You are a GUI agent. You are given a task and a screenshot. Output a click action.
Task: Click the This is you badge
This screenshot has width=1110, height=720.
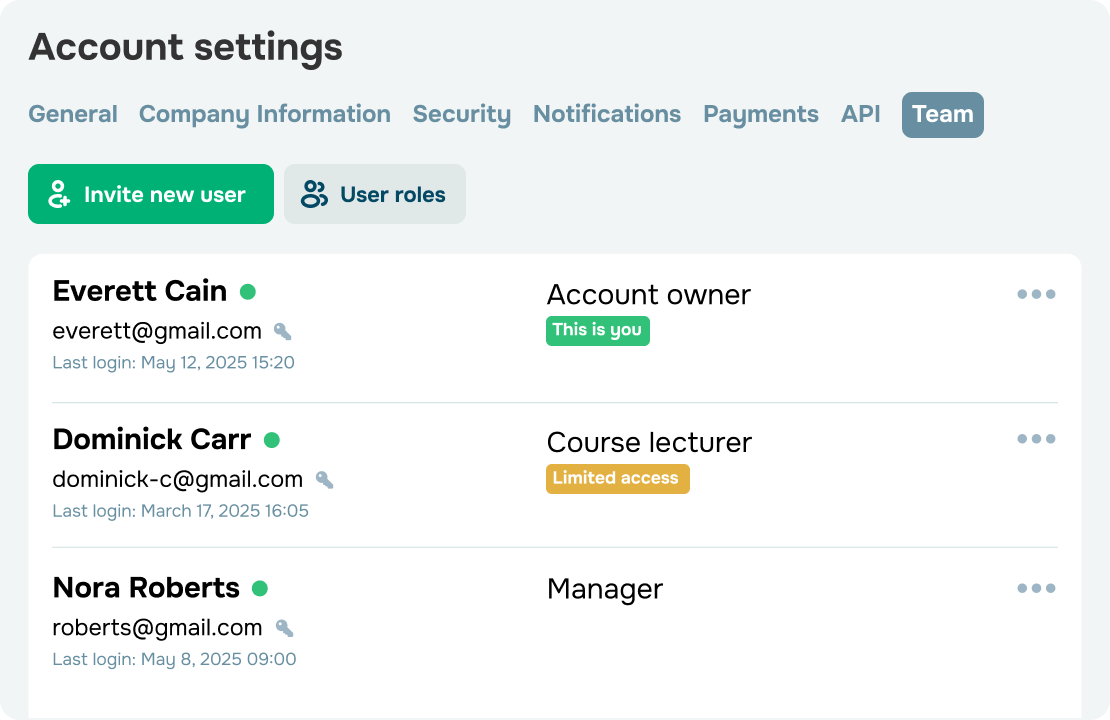(x=597, y=330)
